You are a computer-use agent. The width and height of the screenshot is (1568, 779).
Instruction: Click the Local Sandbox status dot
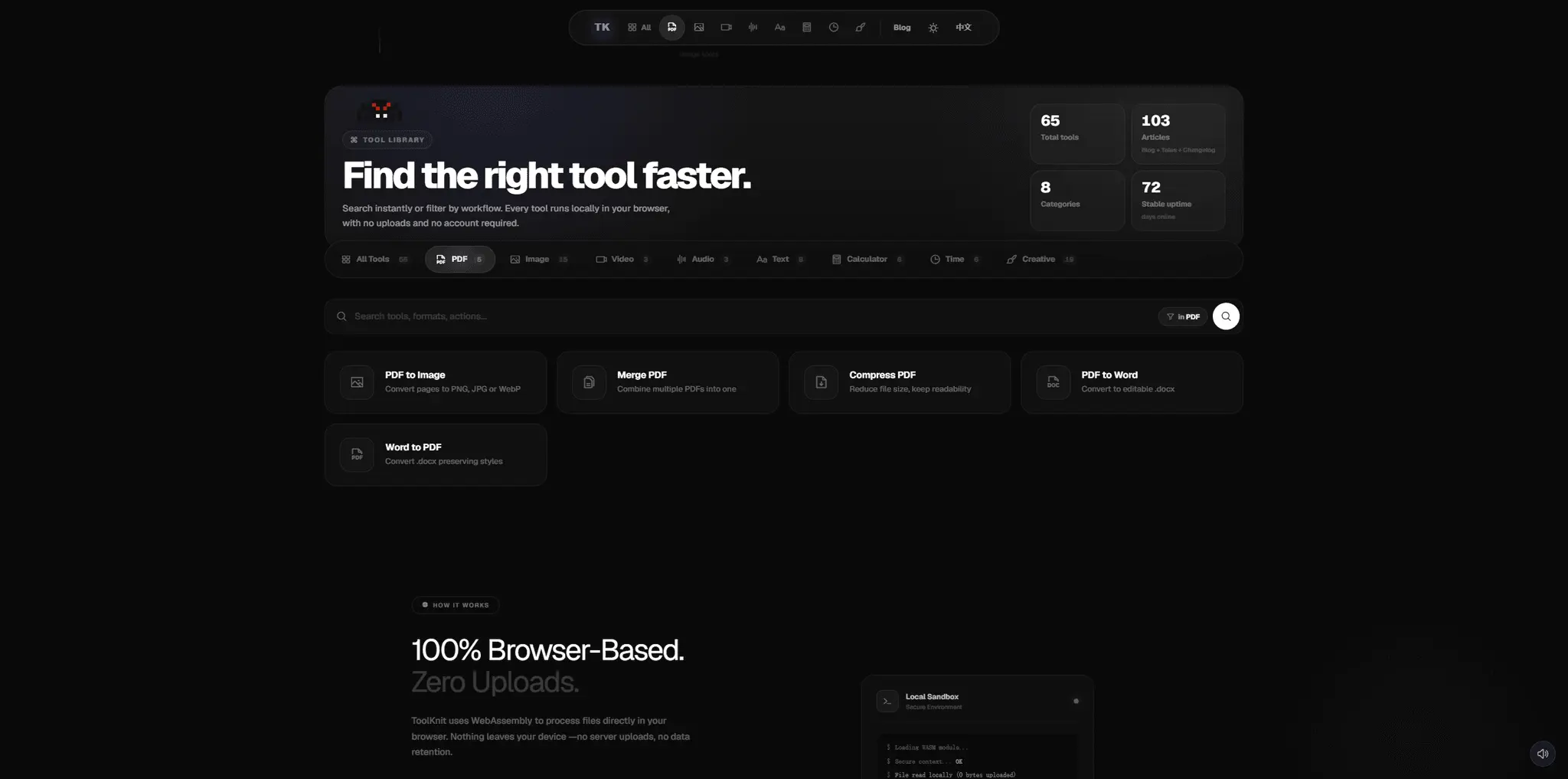click(1076, 701)
